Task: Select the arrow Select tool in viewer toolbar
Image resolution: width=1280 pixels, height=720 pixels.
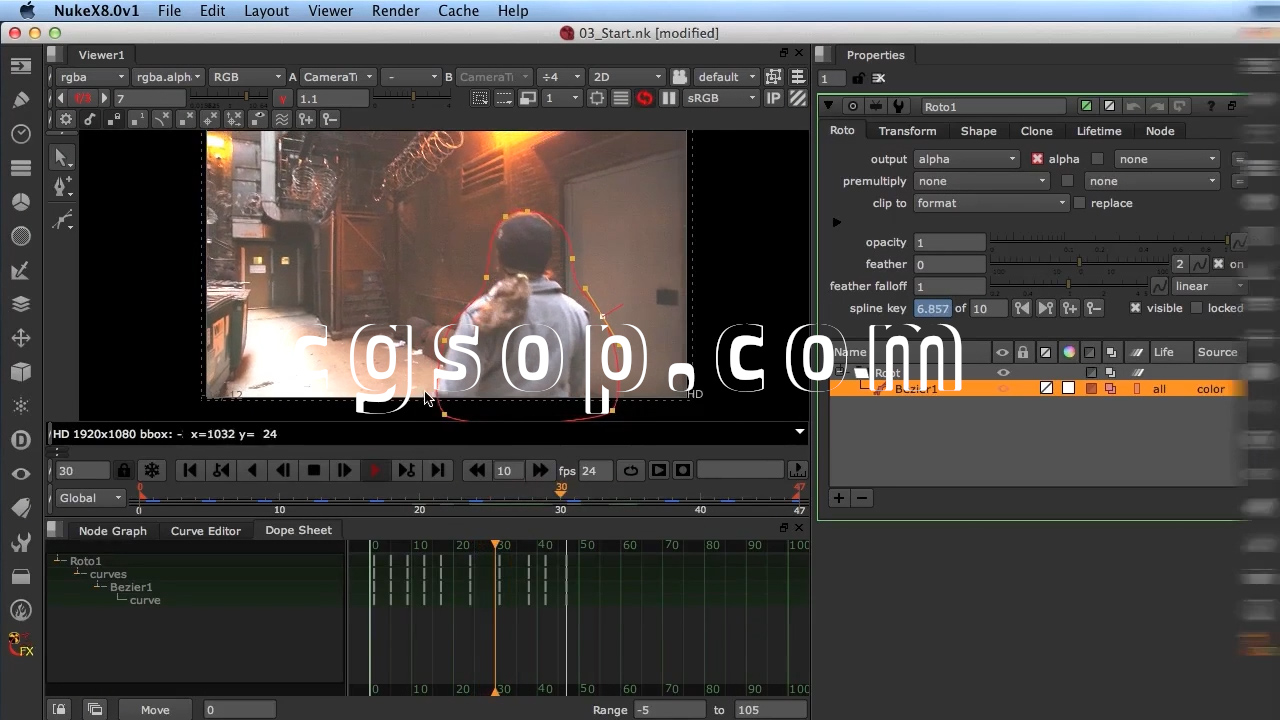Action: click(x=63, y=157)
